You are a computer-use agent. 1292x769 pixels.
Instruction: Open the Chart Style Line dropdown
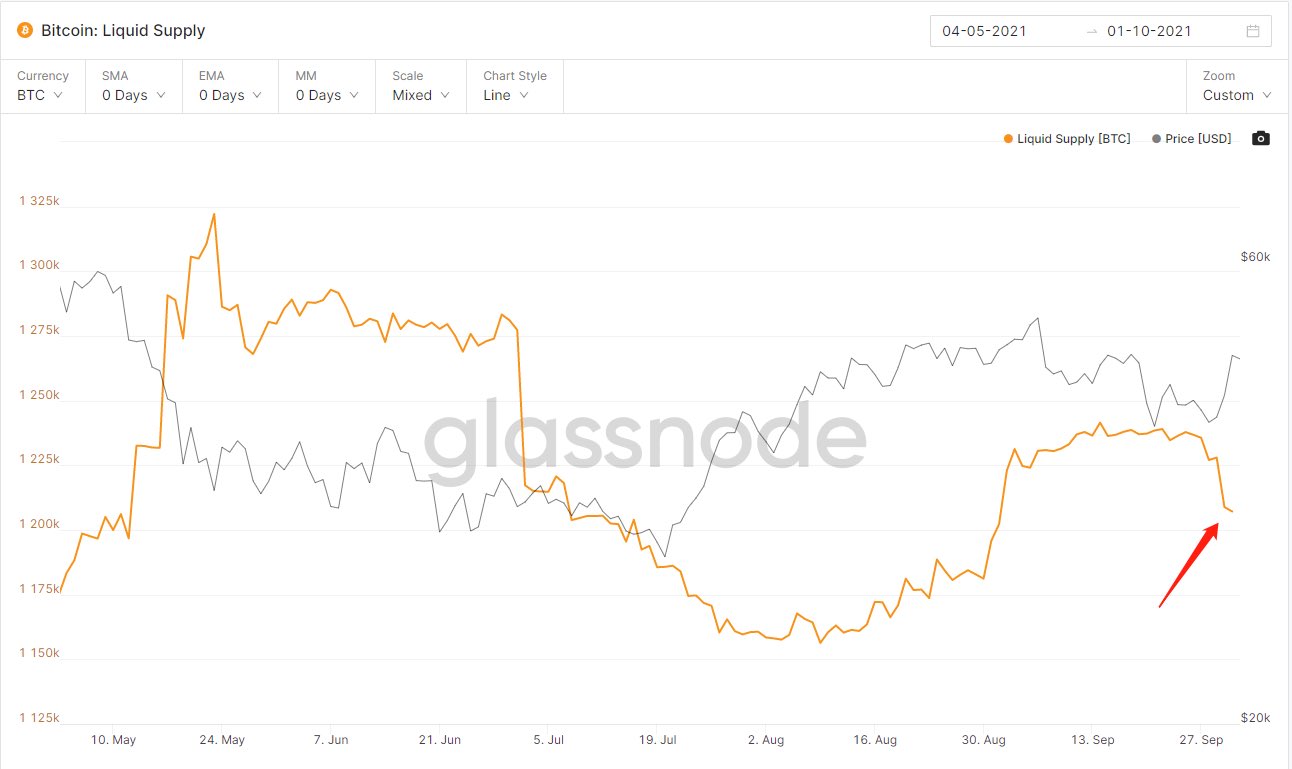pos(514,86)
